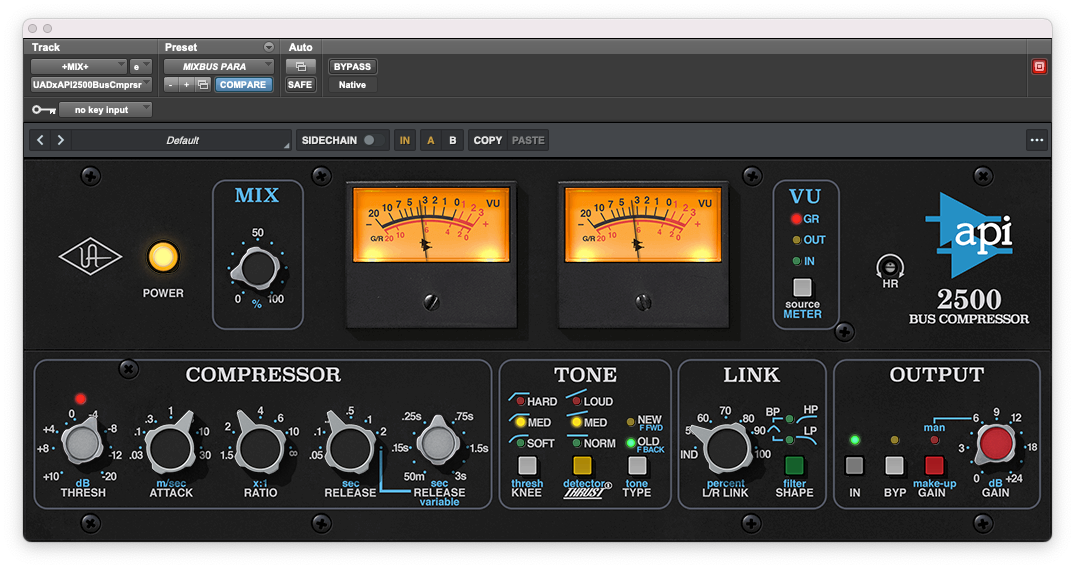Open the UADxAPI2500BusCmprsr plugin selector
This screenshot has height=569, width=1075.
[x=91, y=85]
